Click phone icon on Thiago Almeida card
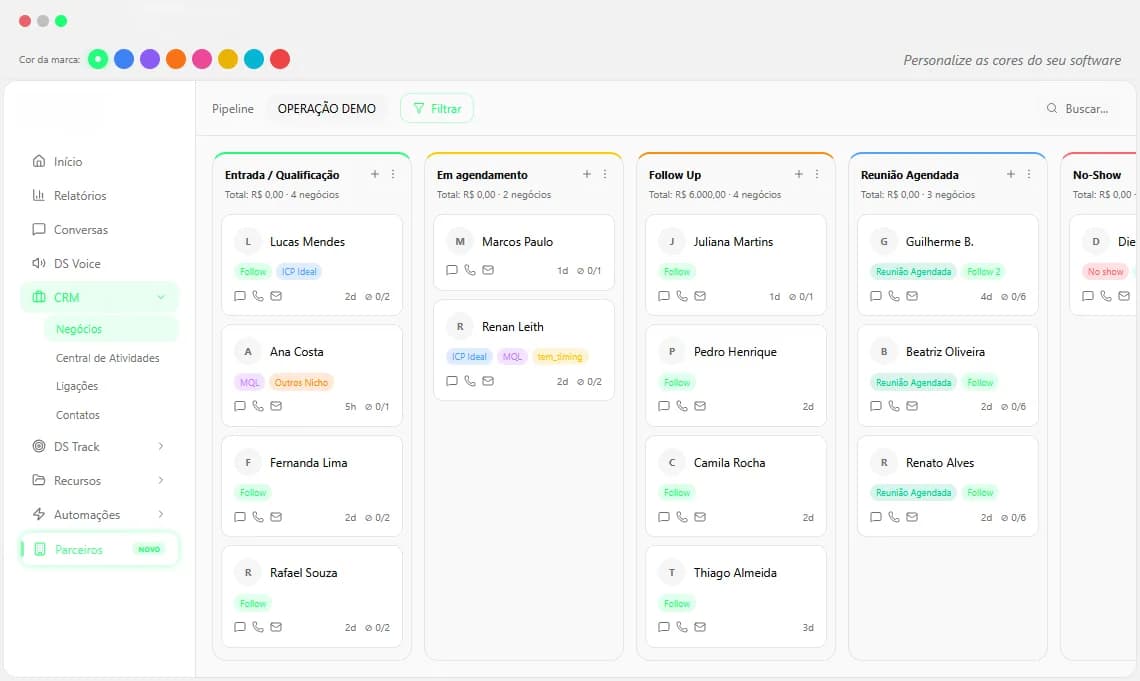The width and height of the screenshot is (1140, 681). coord(682,626)
